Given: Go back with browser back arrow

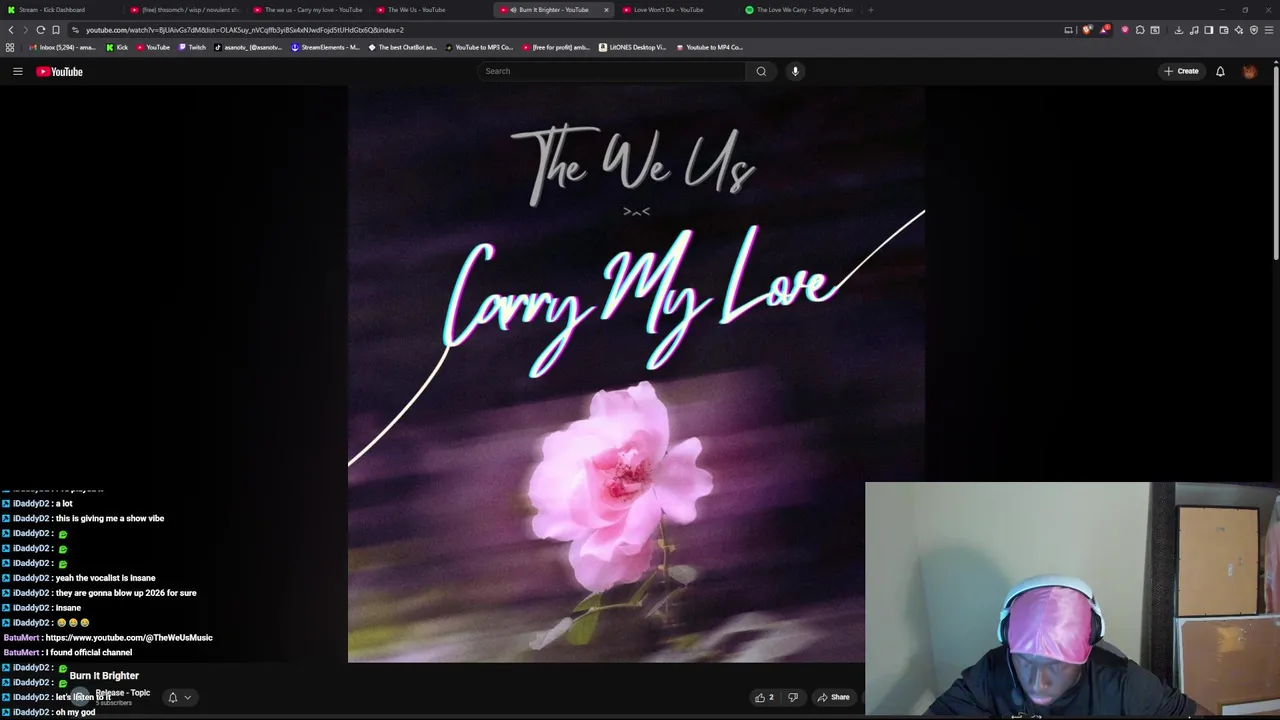Looking at the screenshot, I should (x=11, y=30).
